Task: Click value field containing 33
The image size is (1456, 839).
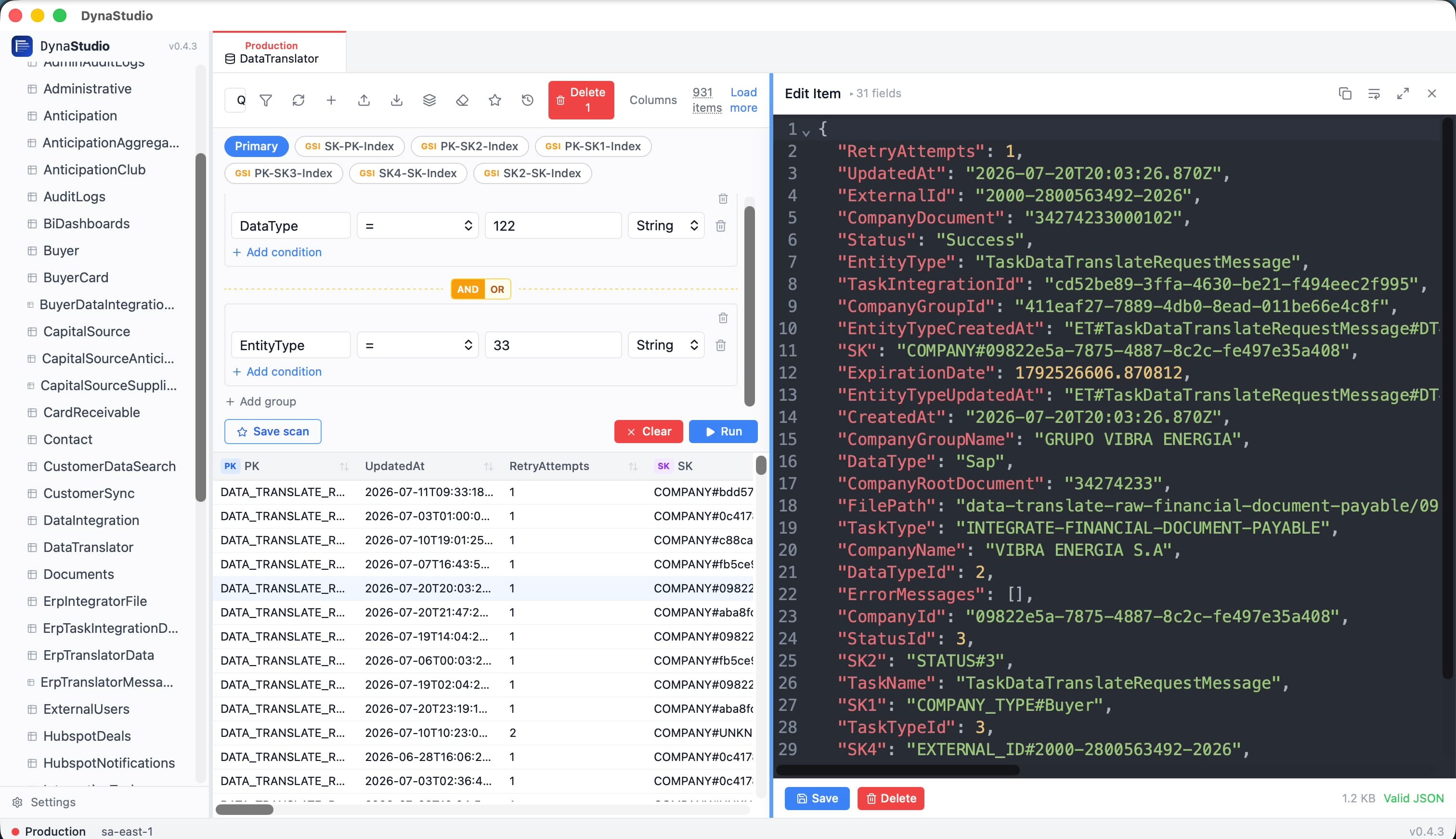Action: tap(553, 345)
